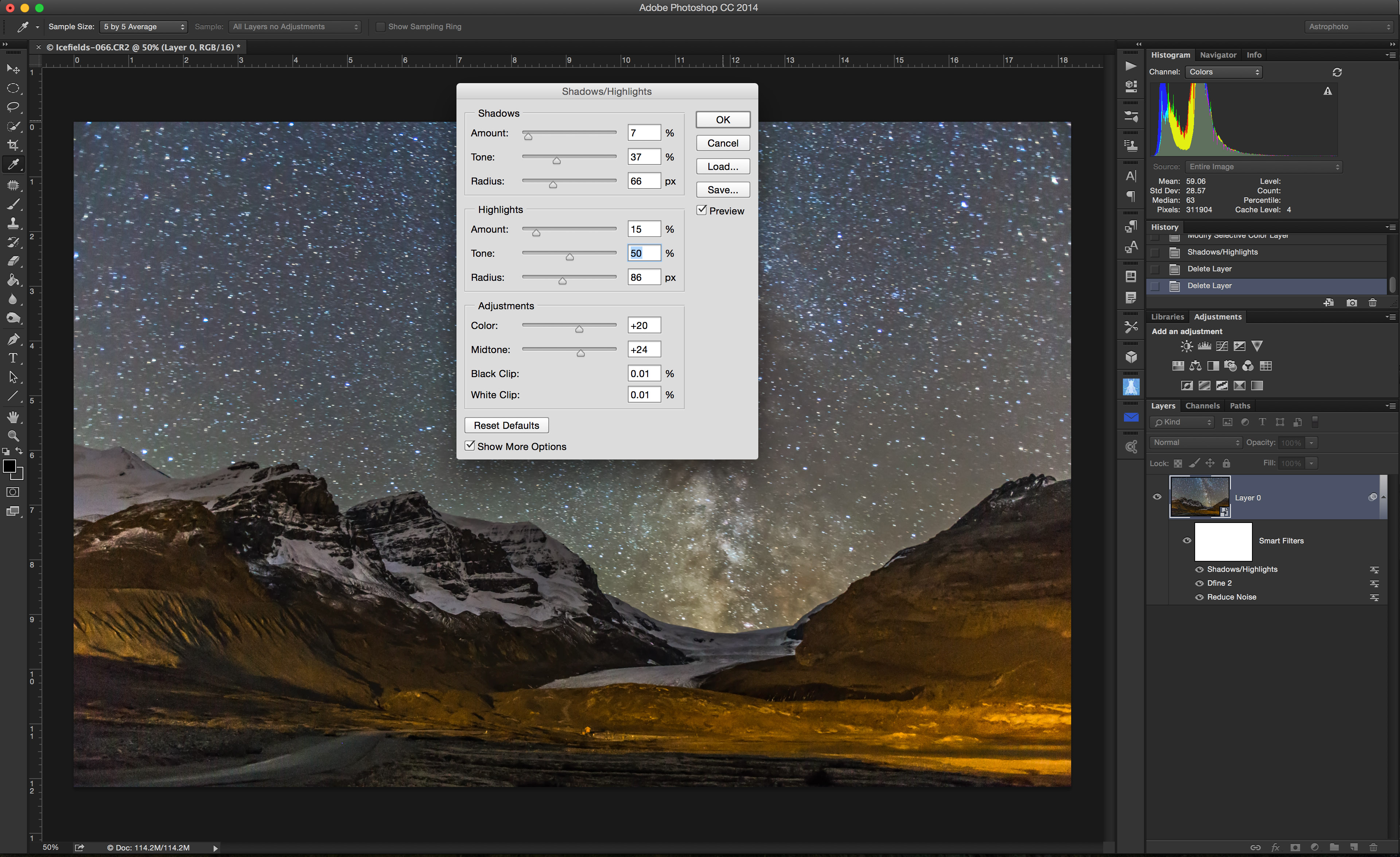Select the Crop tool

click(12, 146)
